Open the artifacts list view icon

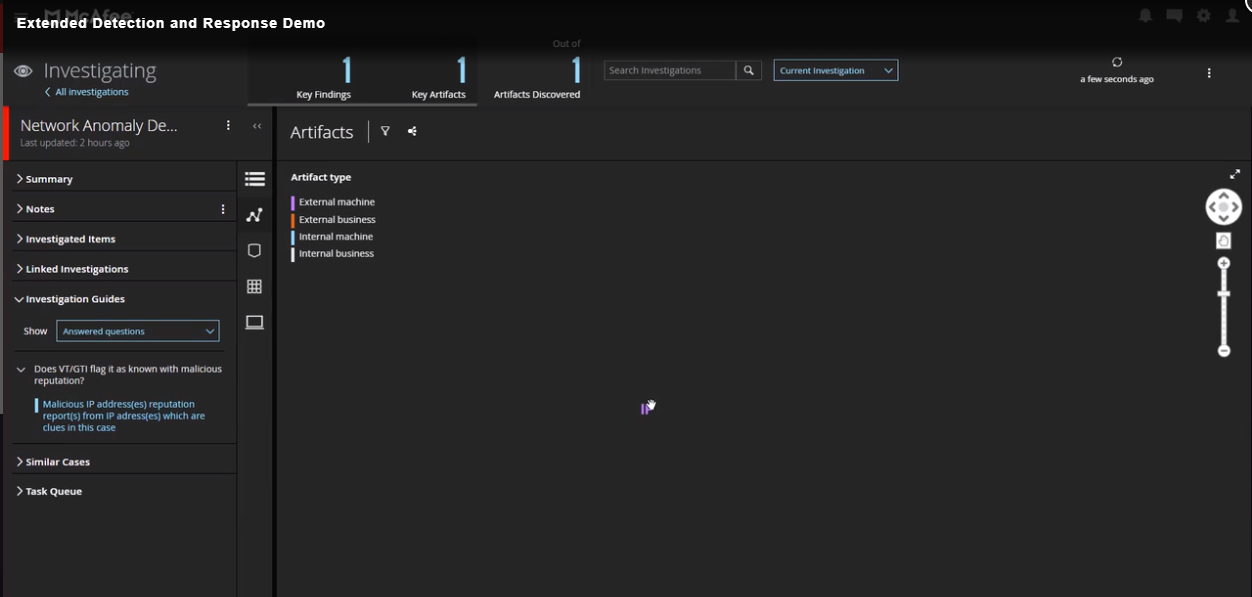(255, 179)
